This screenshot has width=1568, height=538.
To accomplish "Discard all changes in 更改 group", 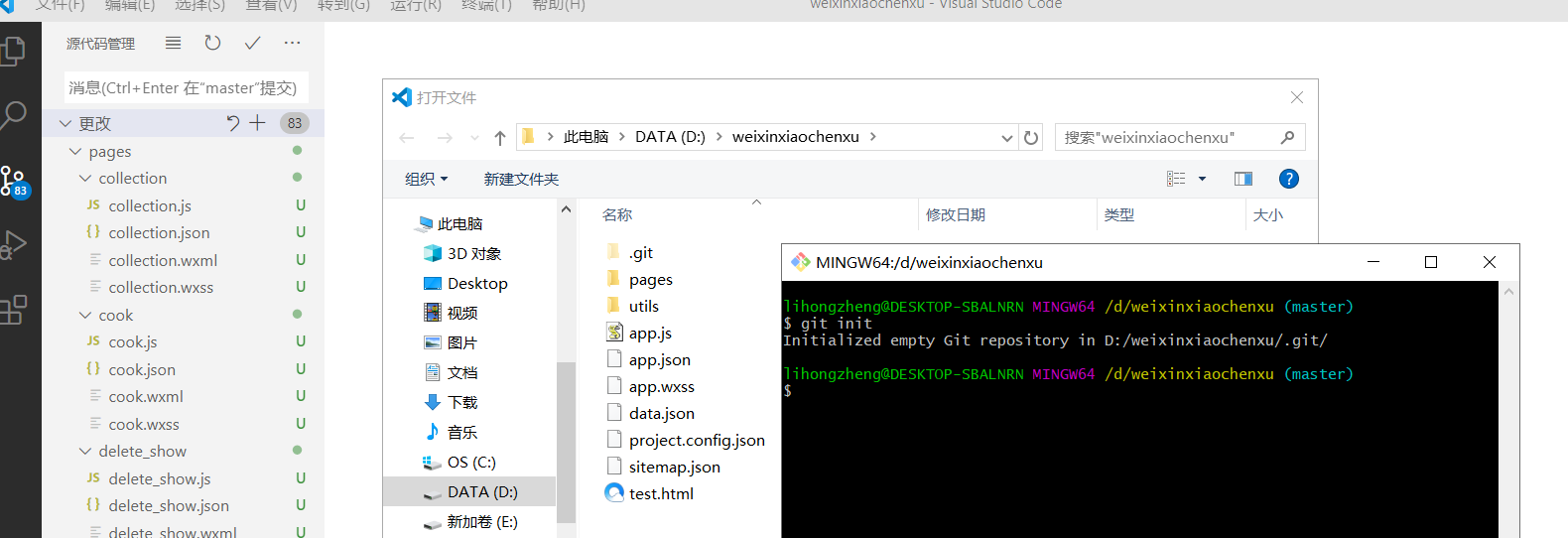I will pos(233,123).
